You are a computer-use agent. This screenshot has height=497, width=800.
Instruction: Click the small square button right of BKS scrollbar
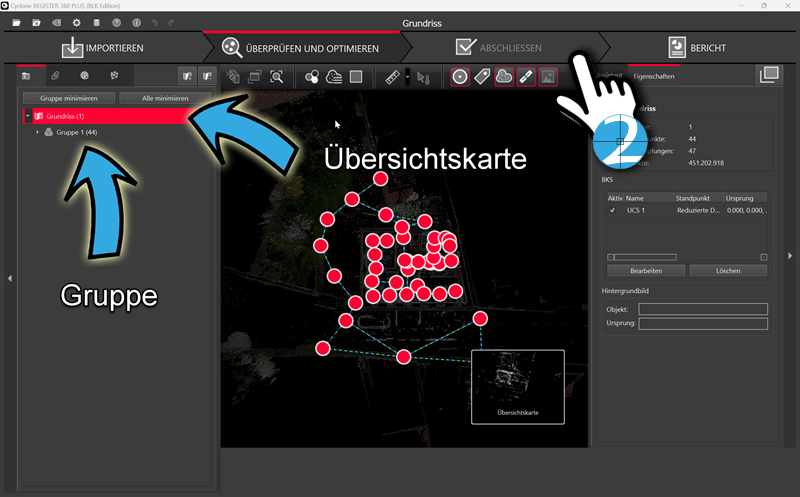pyautogui.click(x=764, y=257)
